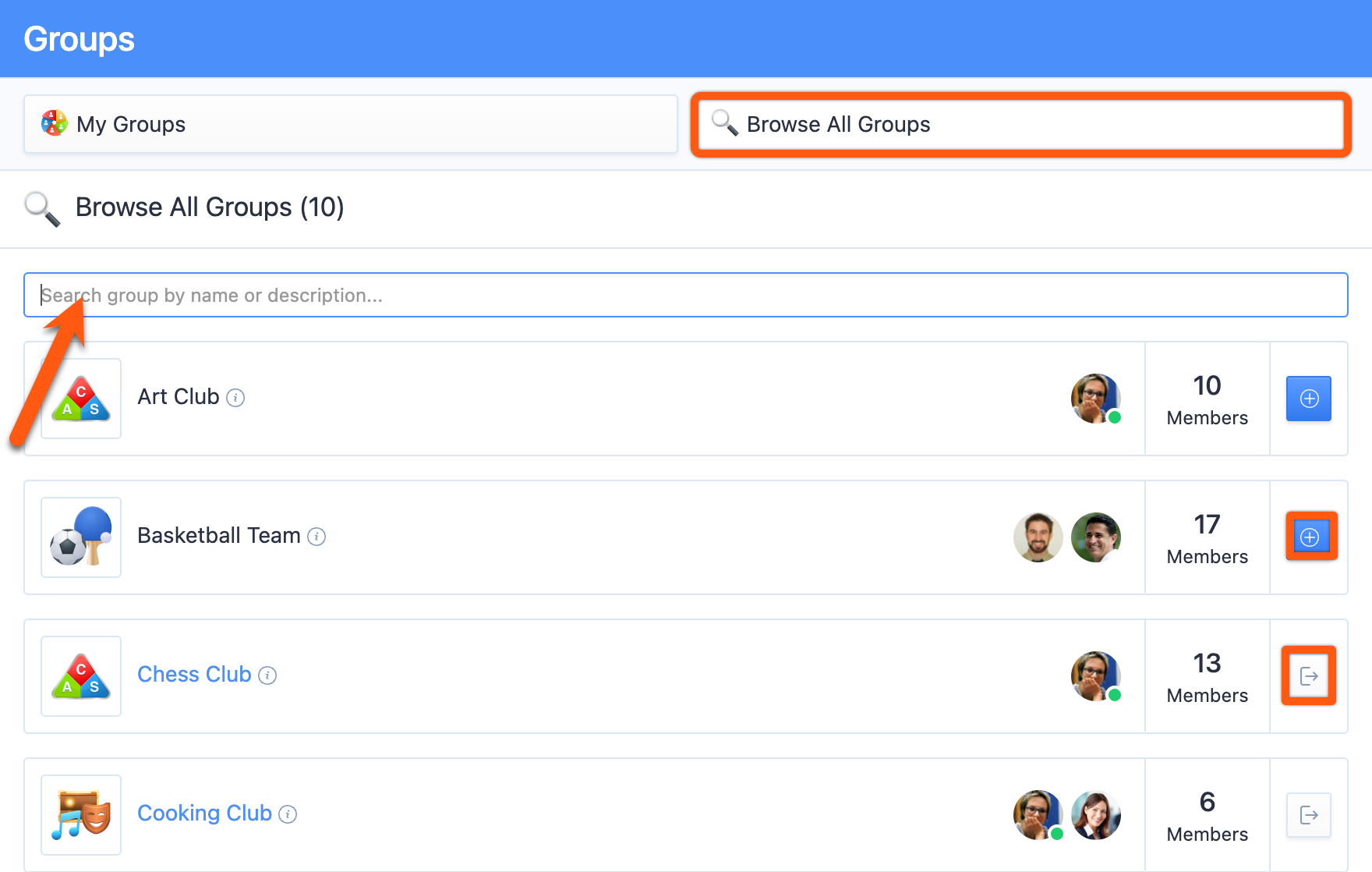Open the Cooking Club group logo
The height and width of the screenshot is (872, 1372).
tap(81, 815)
